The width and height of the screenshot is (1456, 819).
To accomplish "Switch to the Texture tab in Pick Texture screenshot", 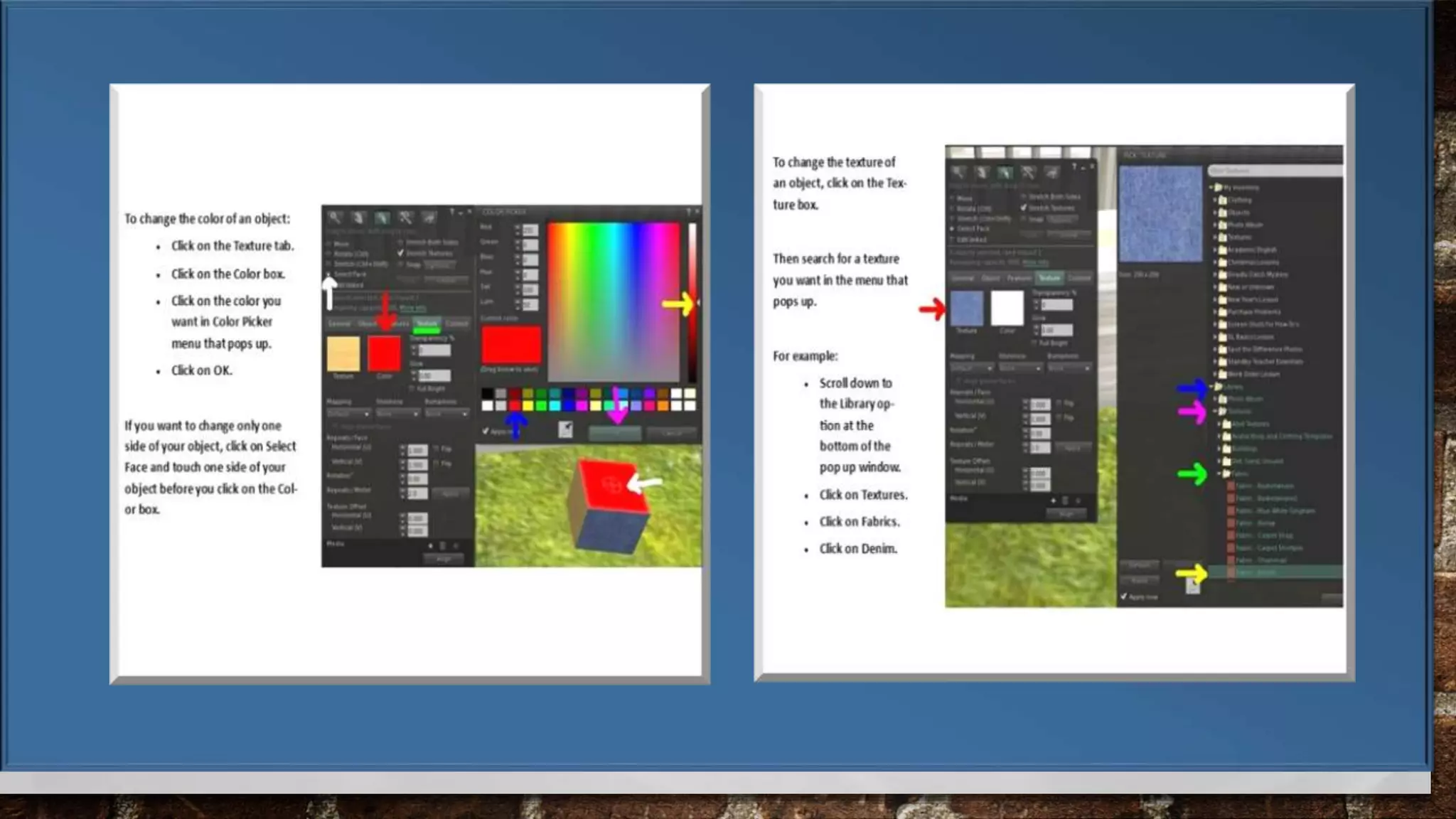I will (x=1049, y=278).
